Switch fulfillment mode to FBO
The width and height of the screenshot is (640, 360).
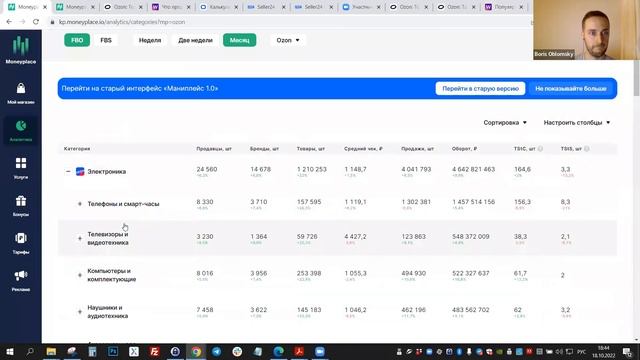click(77, 40)
